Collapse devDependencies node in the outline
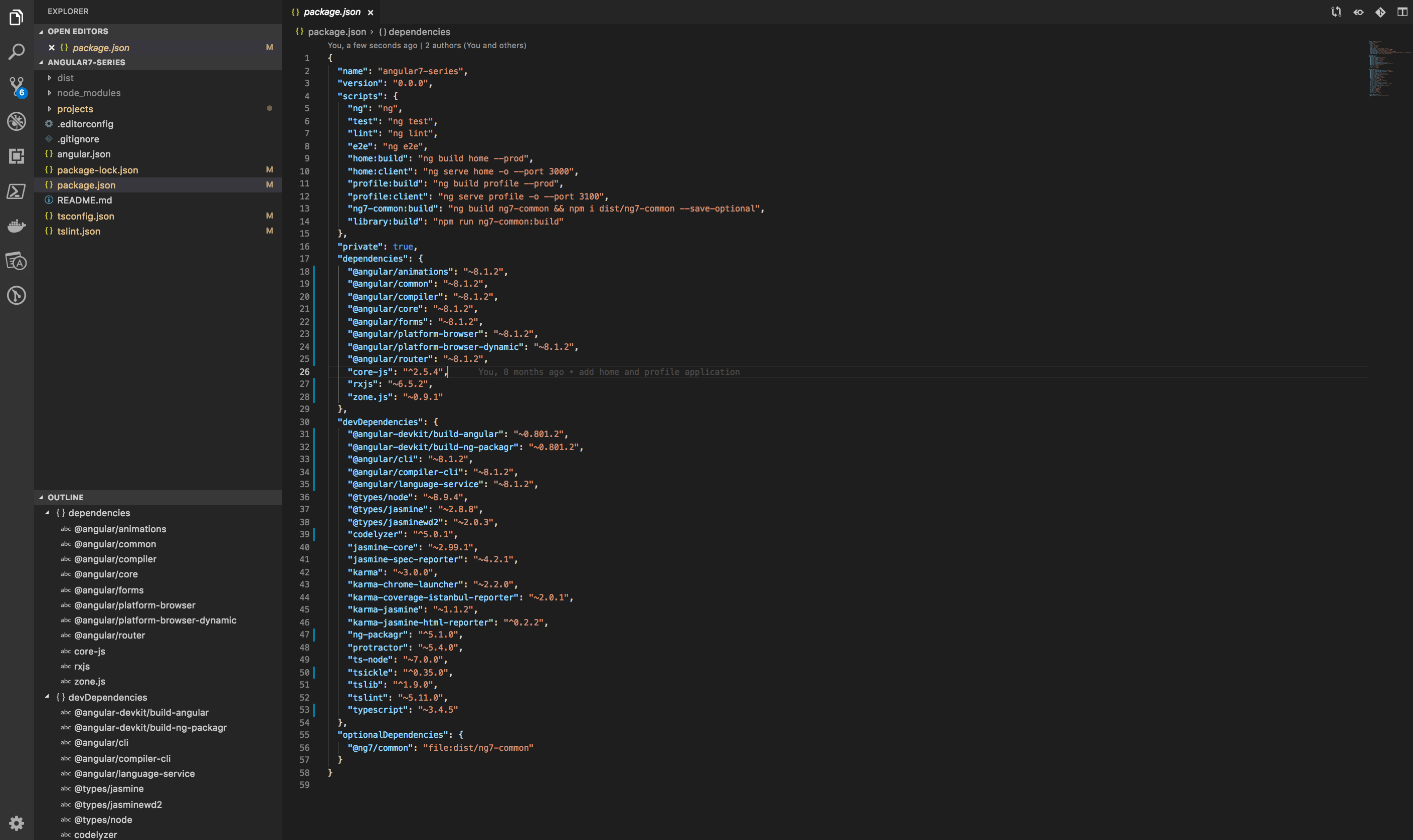Screen dimensions: 1413x840 (x=48, y=697)
